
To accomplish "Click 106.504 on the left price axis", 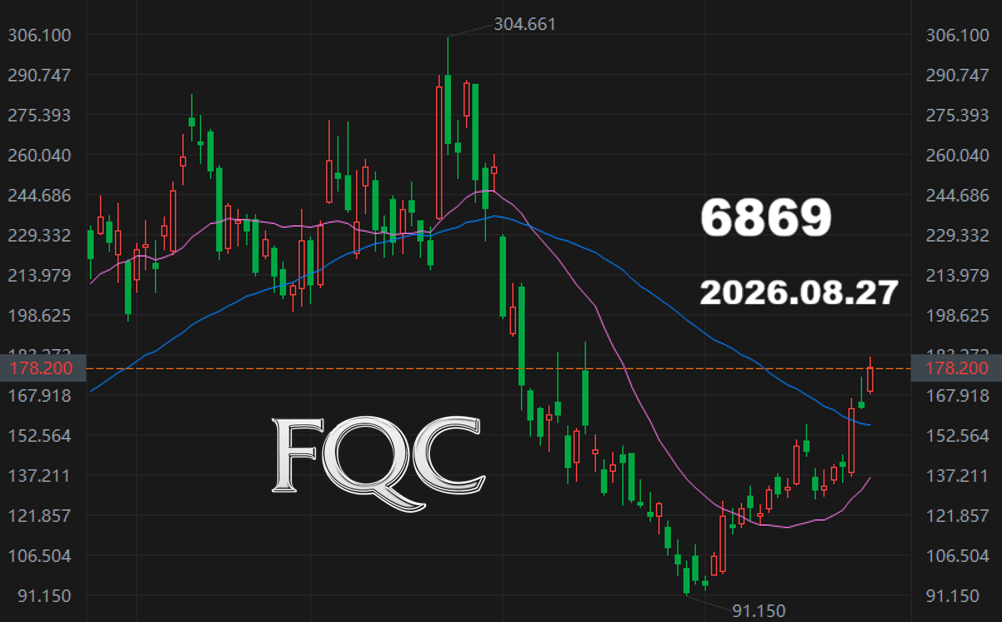I will click(x=39, y=556).
